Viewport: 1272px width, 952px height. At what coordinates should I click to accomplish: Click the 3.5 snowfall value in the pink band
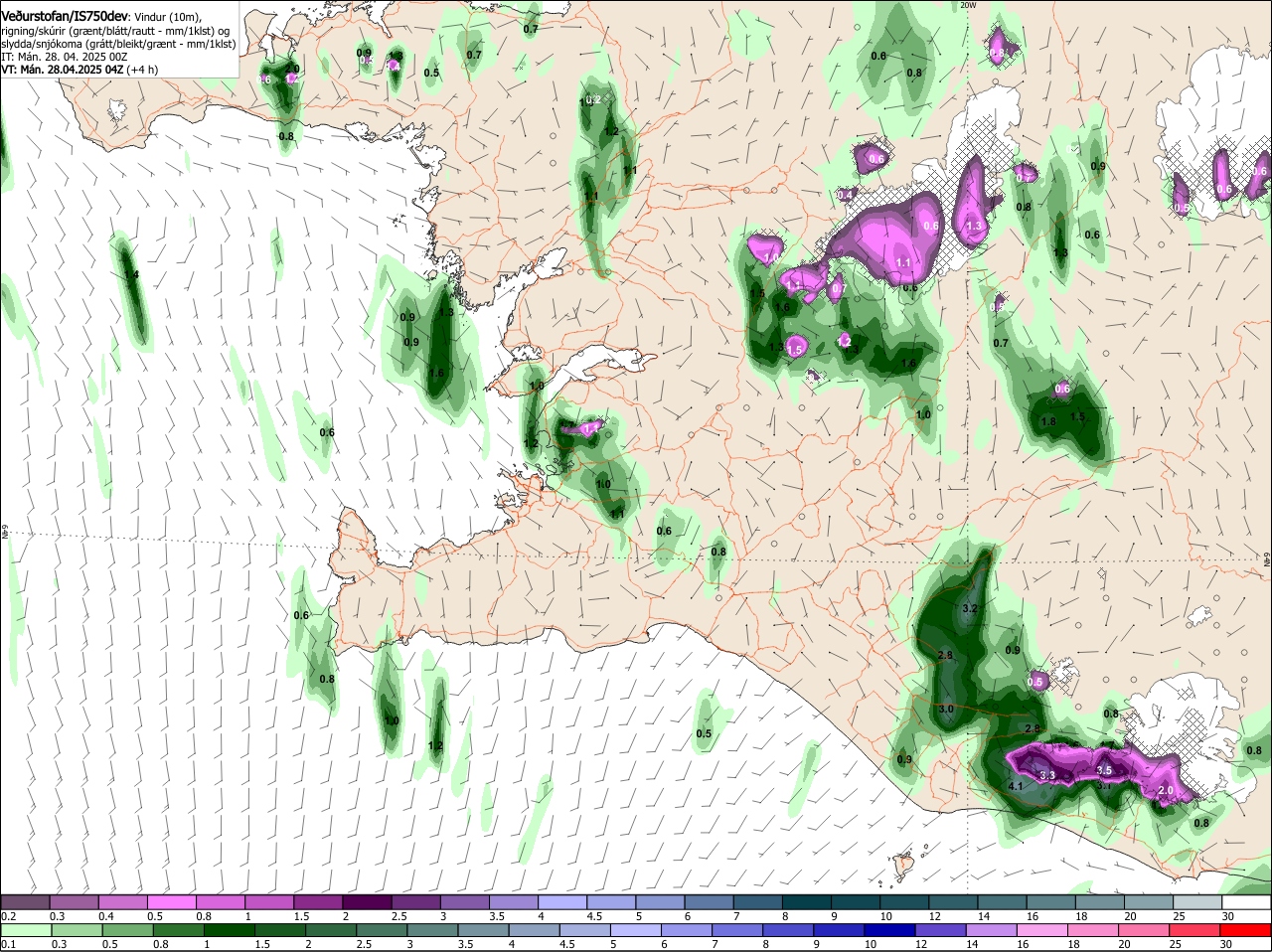click(1104, 770)
